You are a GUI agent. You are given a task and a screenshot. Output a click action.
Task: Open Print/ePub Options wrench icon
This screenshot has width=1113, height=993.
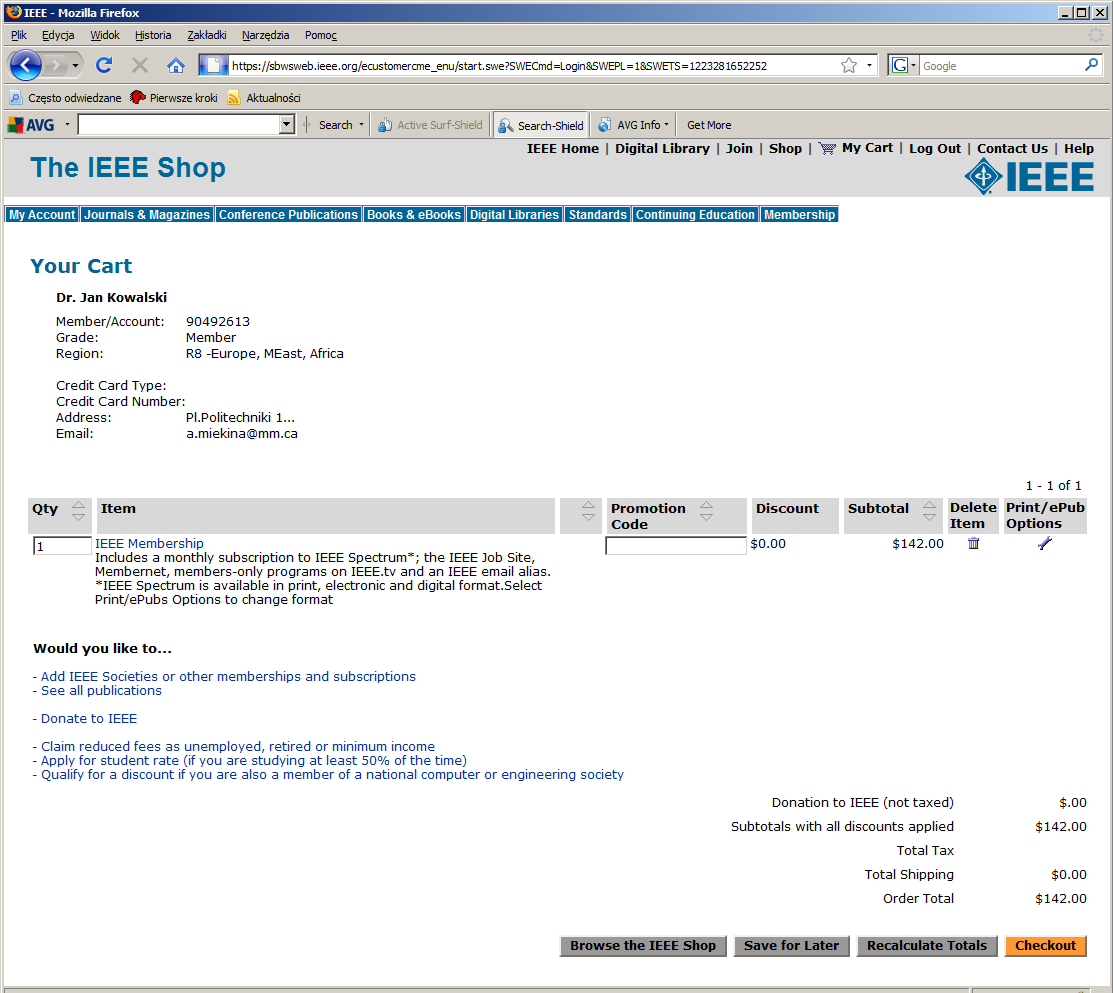pos(1044,543)
